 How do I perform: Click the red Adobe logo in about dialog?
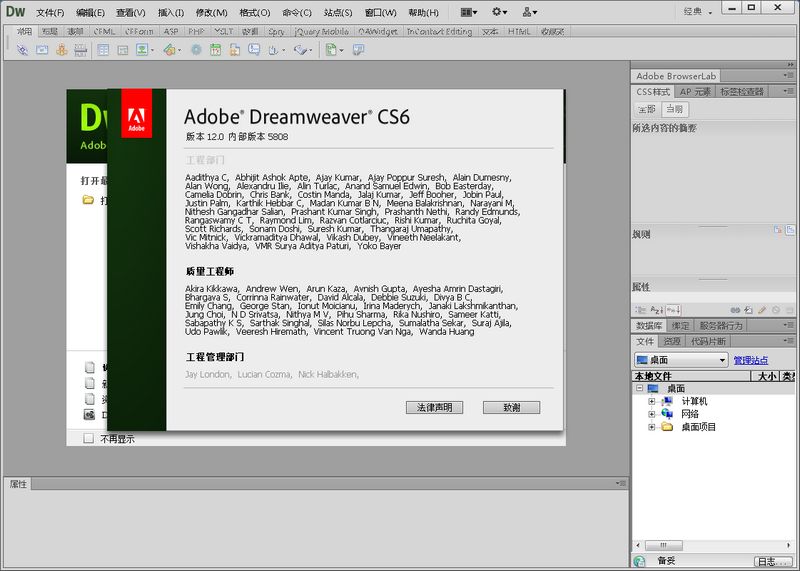pos(136,114)
